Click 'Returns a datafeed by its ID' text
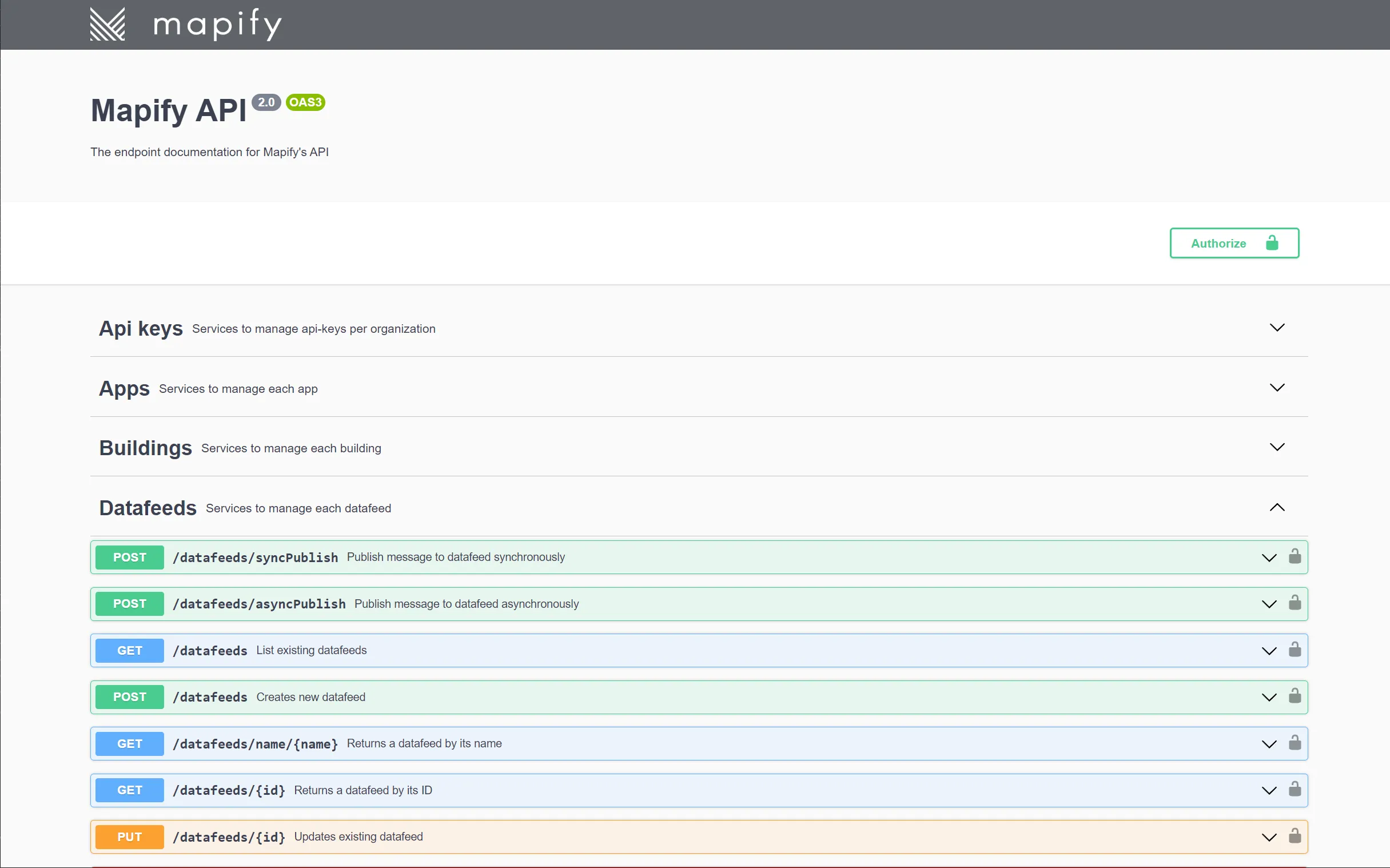This screenshot has width=1390, height=868. (x=363, y=790)
